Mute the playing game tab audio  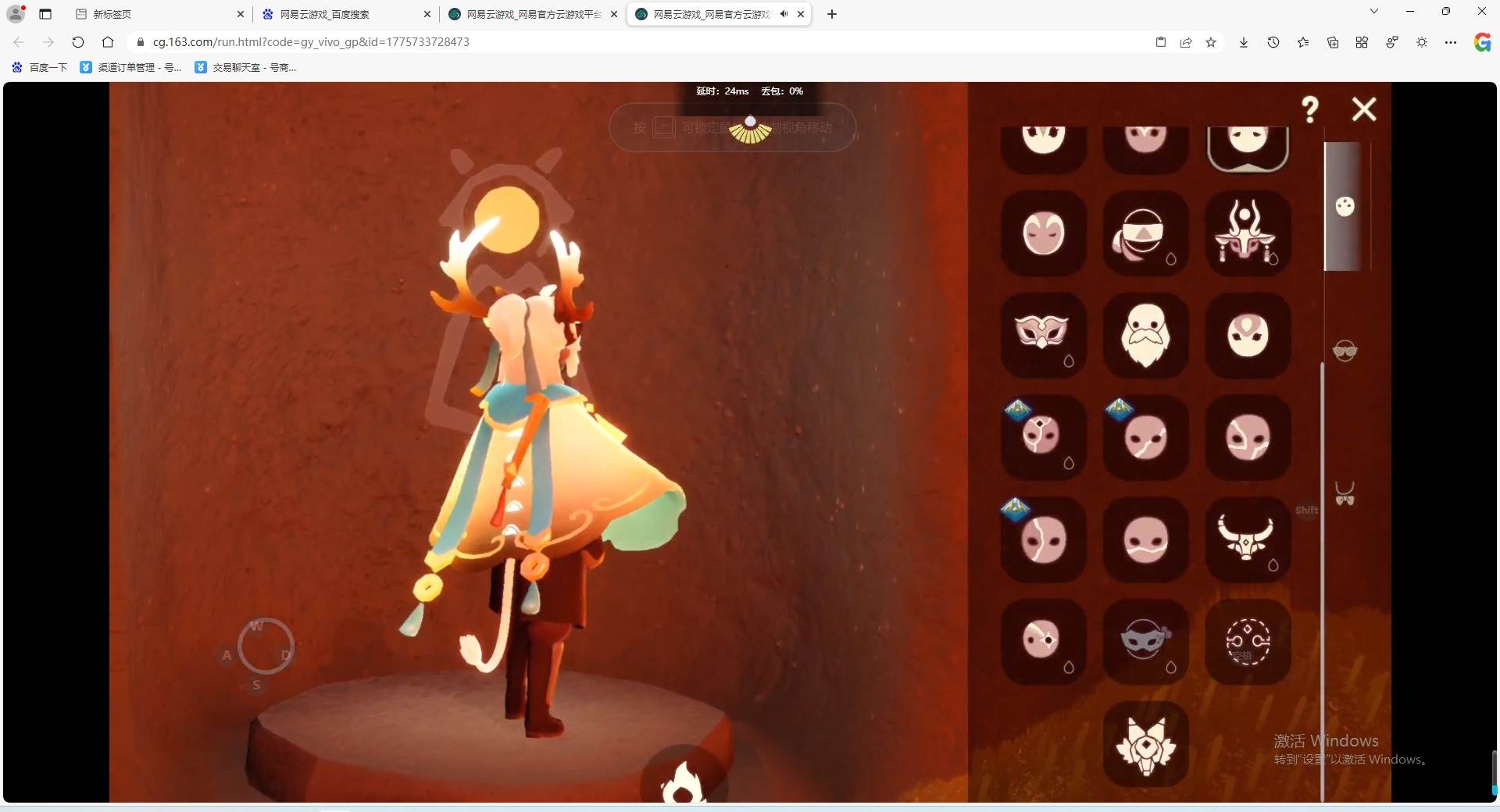click(784, 14)
